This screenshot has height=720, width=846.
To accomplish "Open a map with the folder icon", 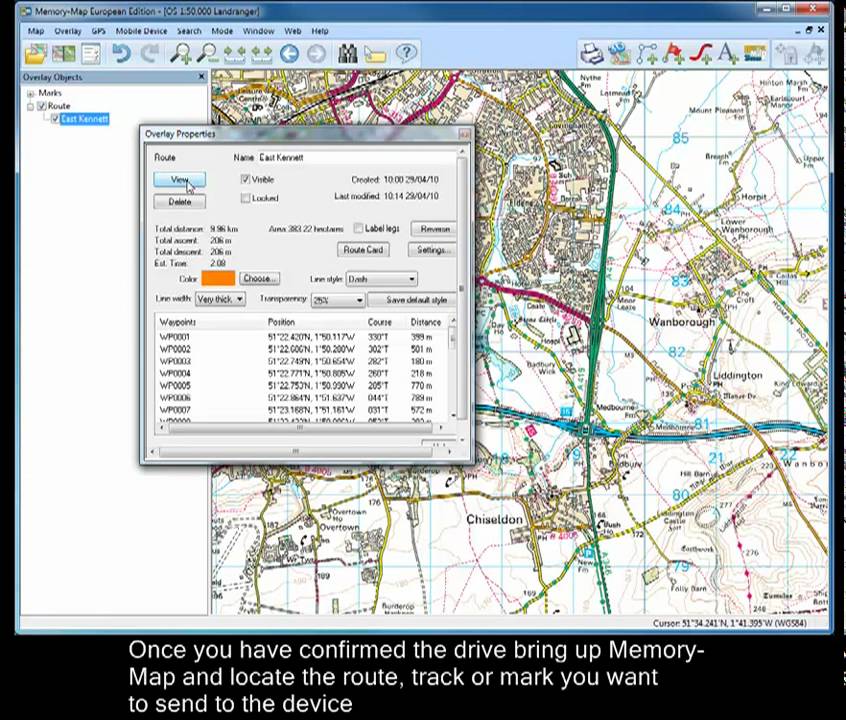I will coord(36,53).
